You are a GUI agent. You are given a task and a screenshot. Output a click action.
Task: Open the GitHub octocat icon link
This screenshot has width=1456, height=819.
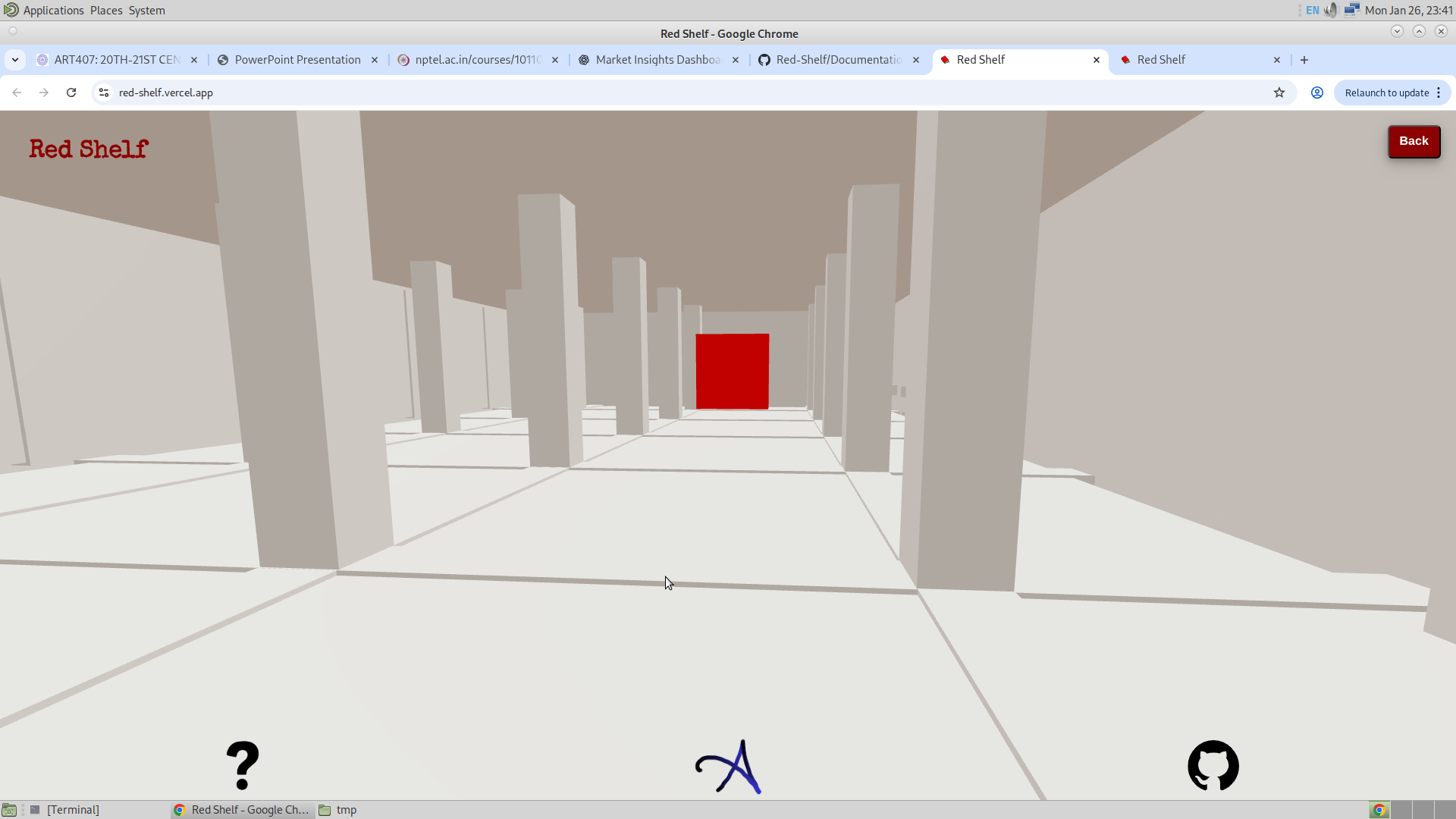coord(1213,765)
